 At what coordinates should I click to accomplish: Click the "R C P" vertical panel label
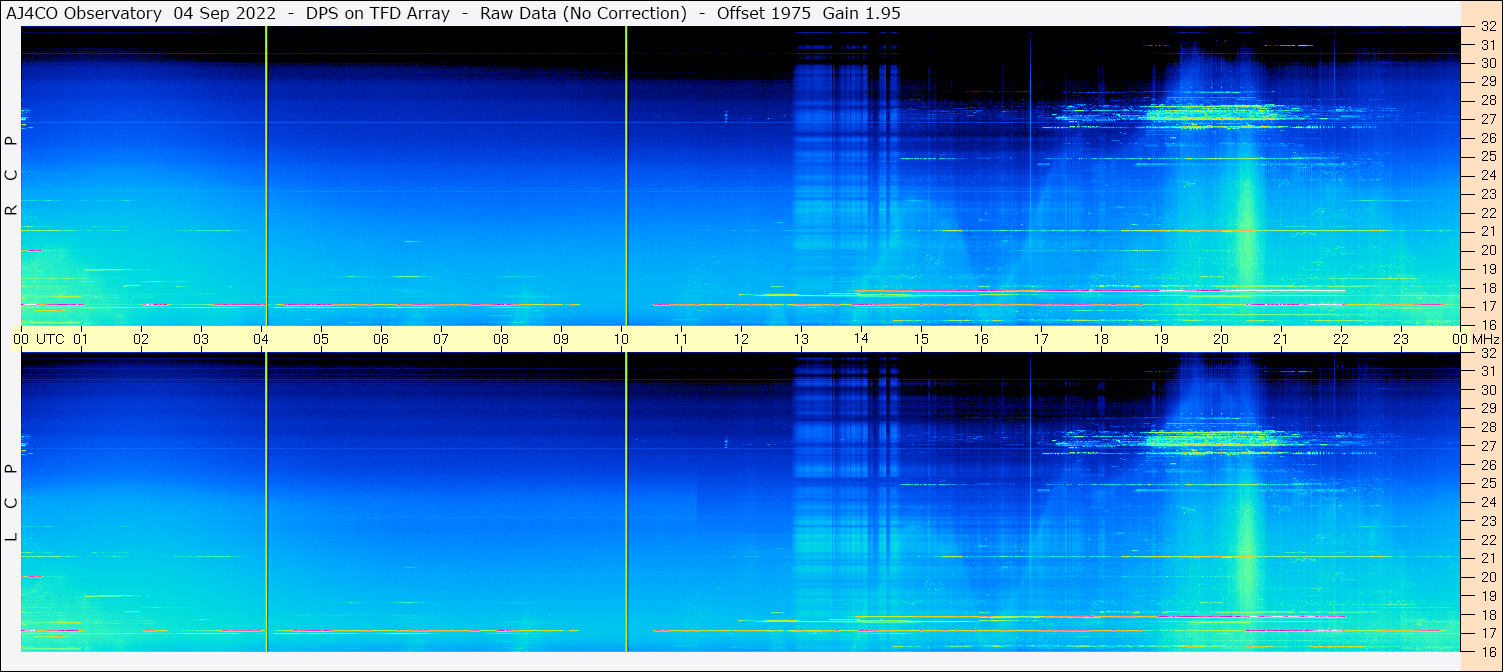coord(12,175)
